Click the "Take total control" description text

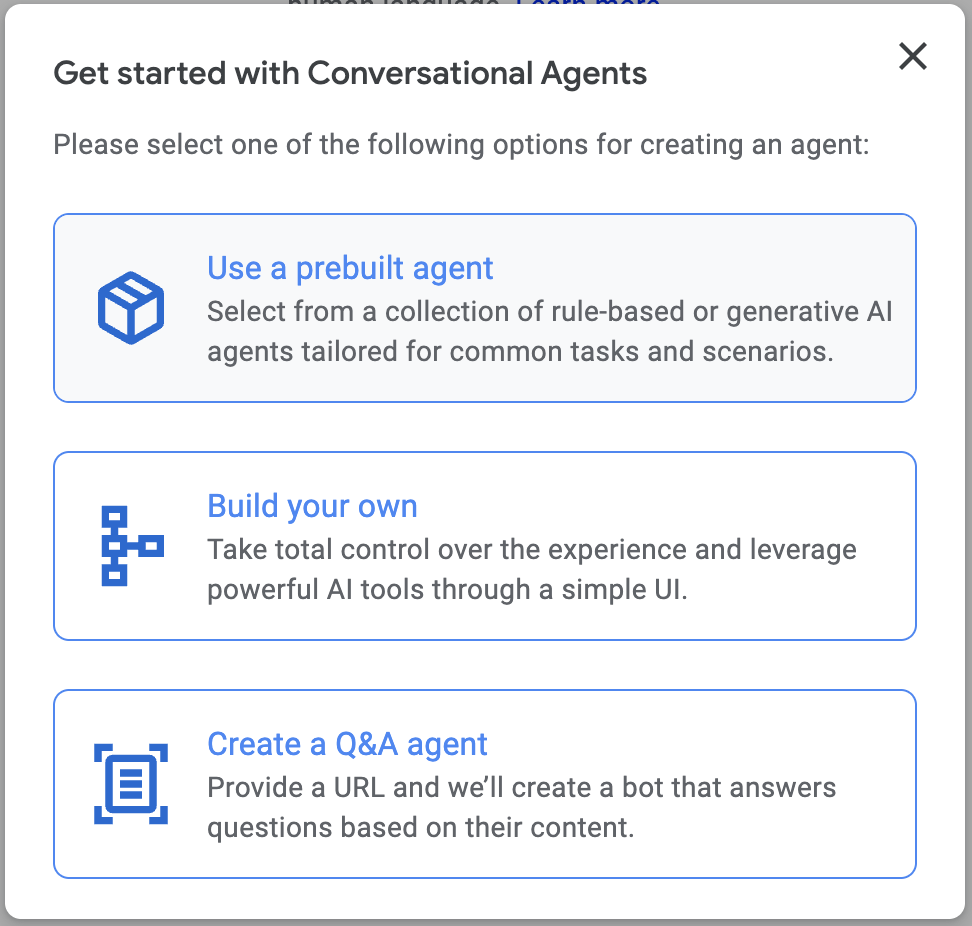click(531, 550)
